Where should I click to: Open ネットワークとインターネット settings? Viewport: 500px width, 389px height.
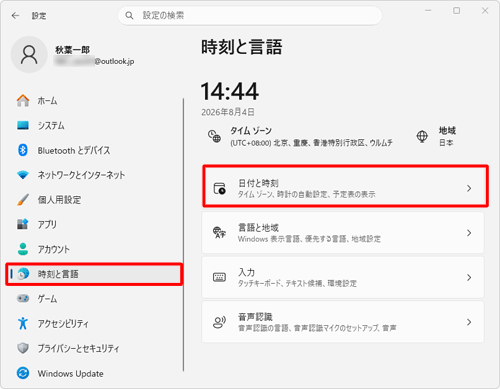click(94, 175)
